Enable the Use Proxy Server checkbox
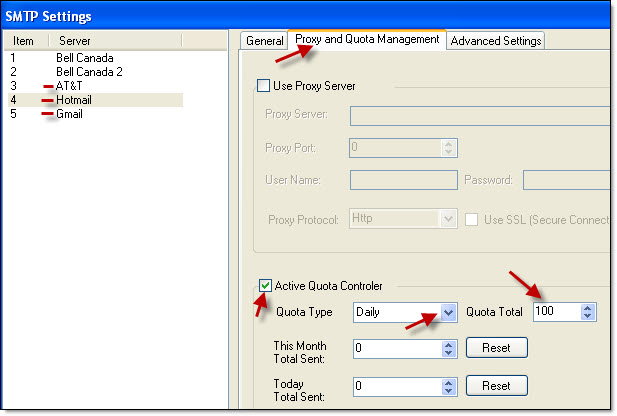 pyautogui.click(x=264, y=86)
